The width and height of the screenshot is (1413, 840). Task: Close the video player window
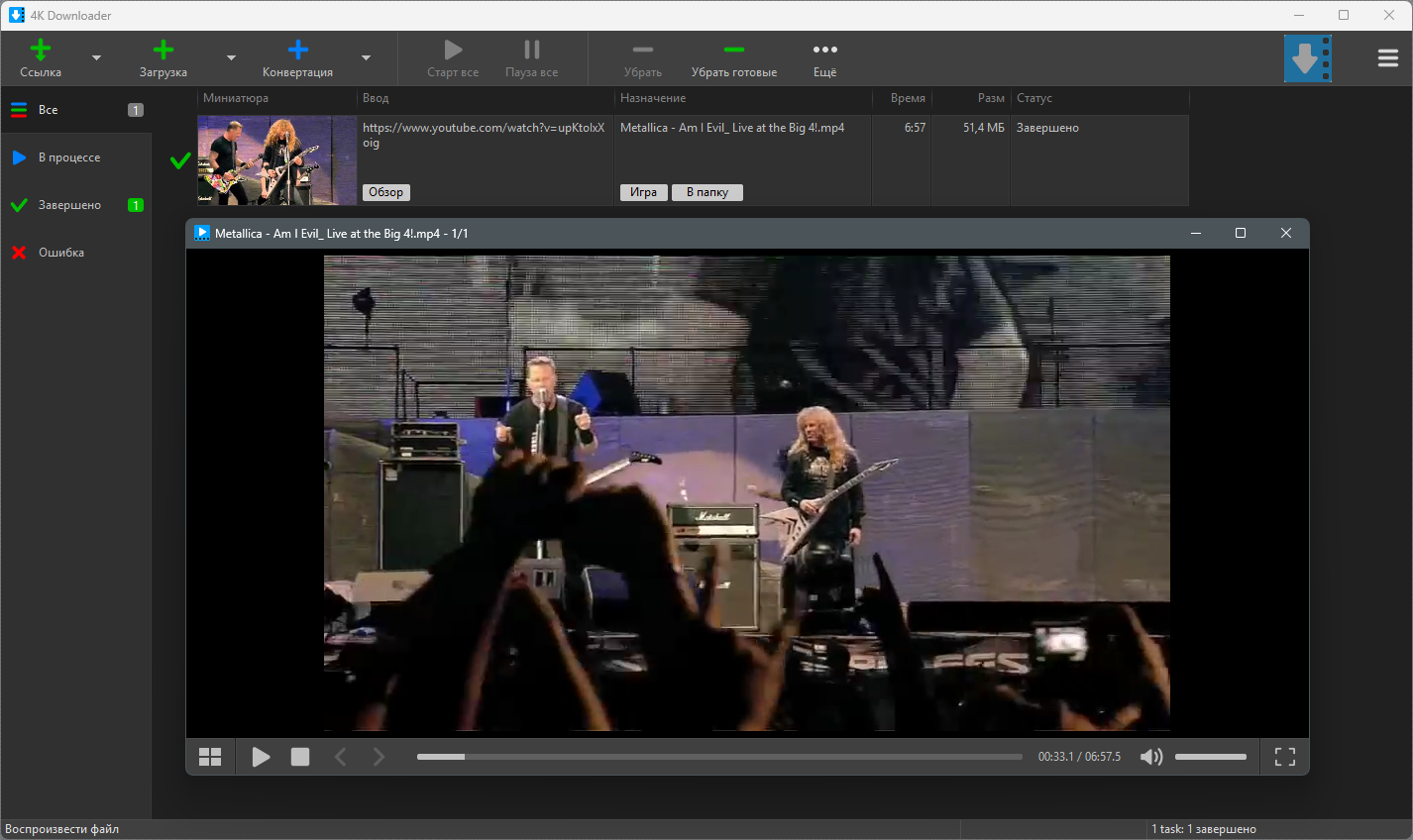tap(1286, 233)
